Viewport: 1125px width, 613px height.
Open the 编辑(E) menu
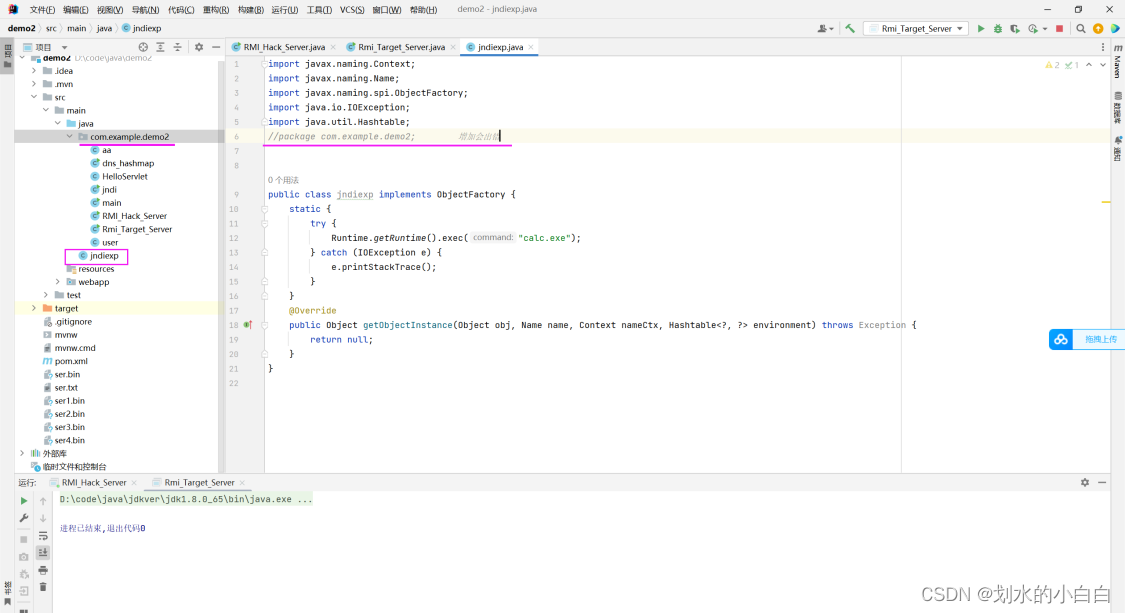tap(75, 9)
